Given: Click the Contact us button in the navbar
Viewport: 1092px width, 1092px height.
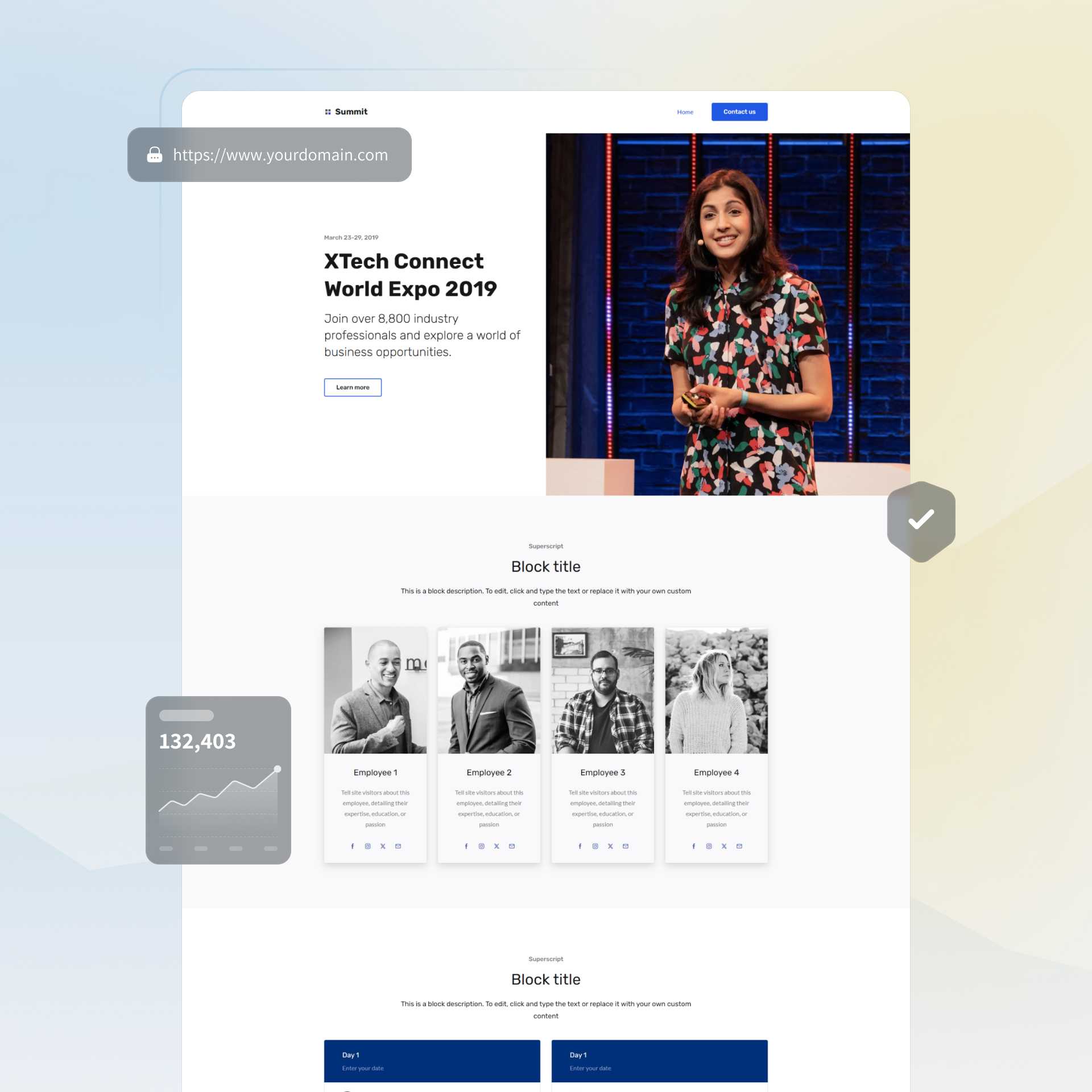Looking at the screenshot, I should (x=740, y=111).
